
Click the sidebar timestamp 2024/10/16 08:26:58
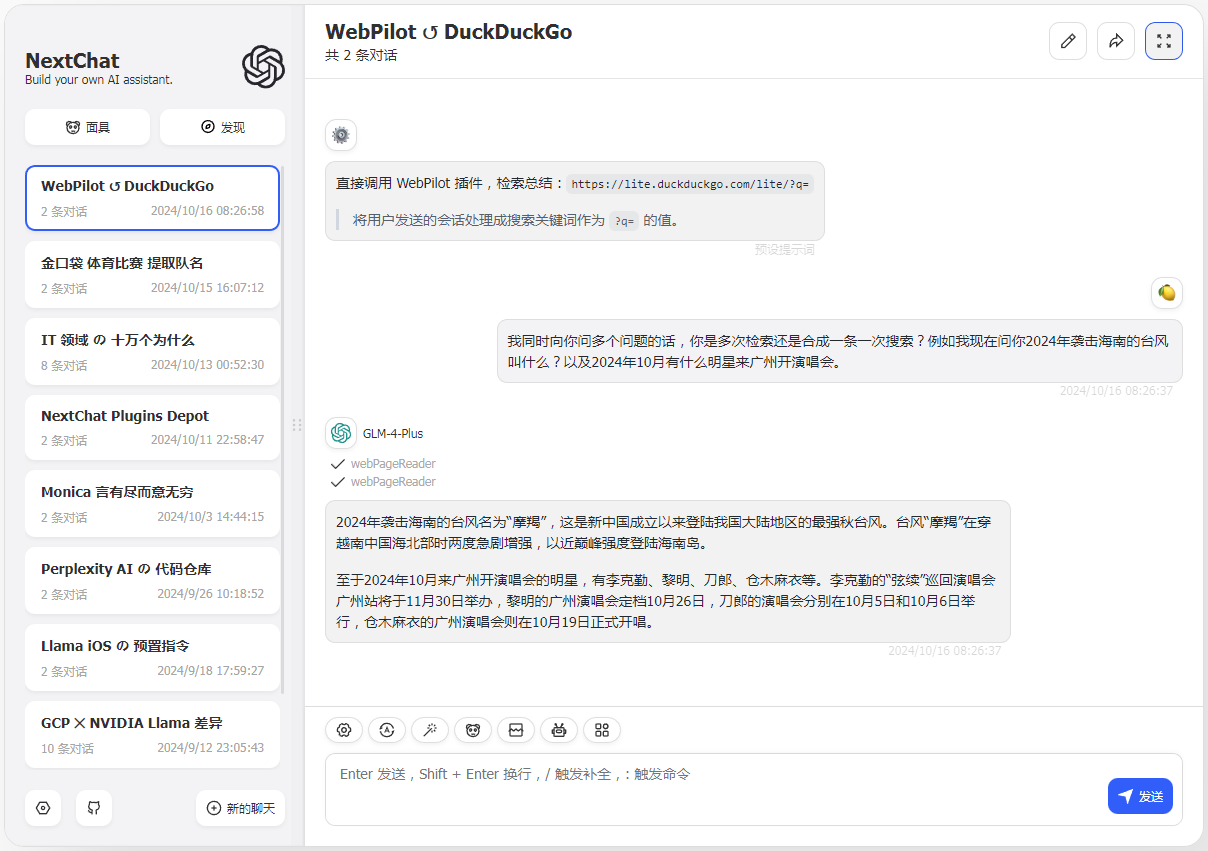[x=207, y=211]
